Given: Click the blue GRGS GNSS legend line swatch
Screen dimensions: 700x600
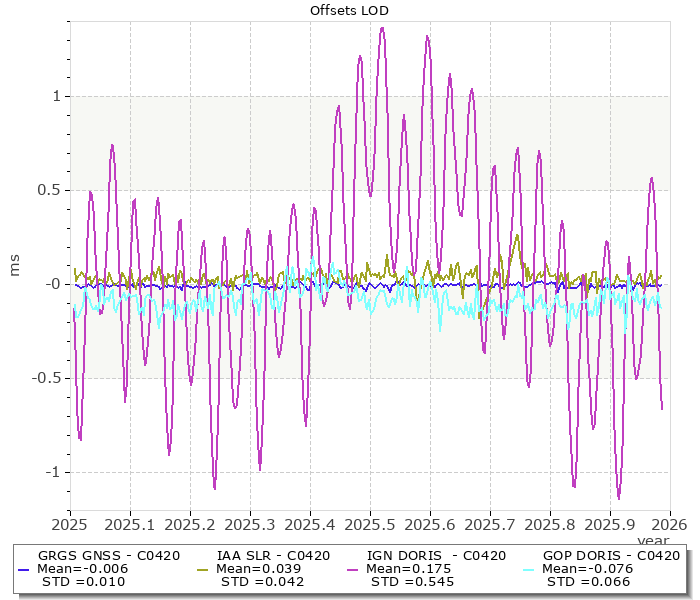Looking at the screenshot, I should (26, 569).
